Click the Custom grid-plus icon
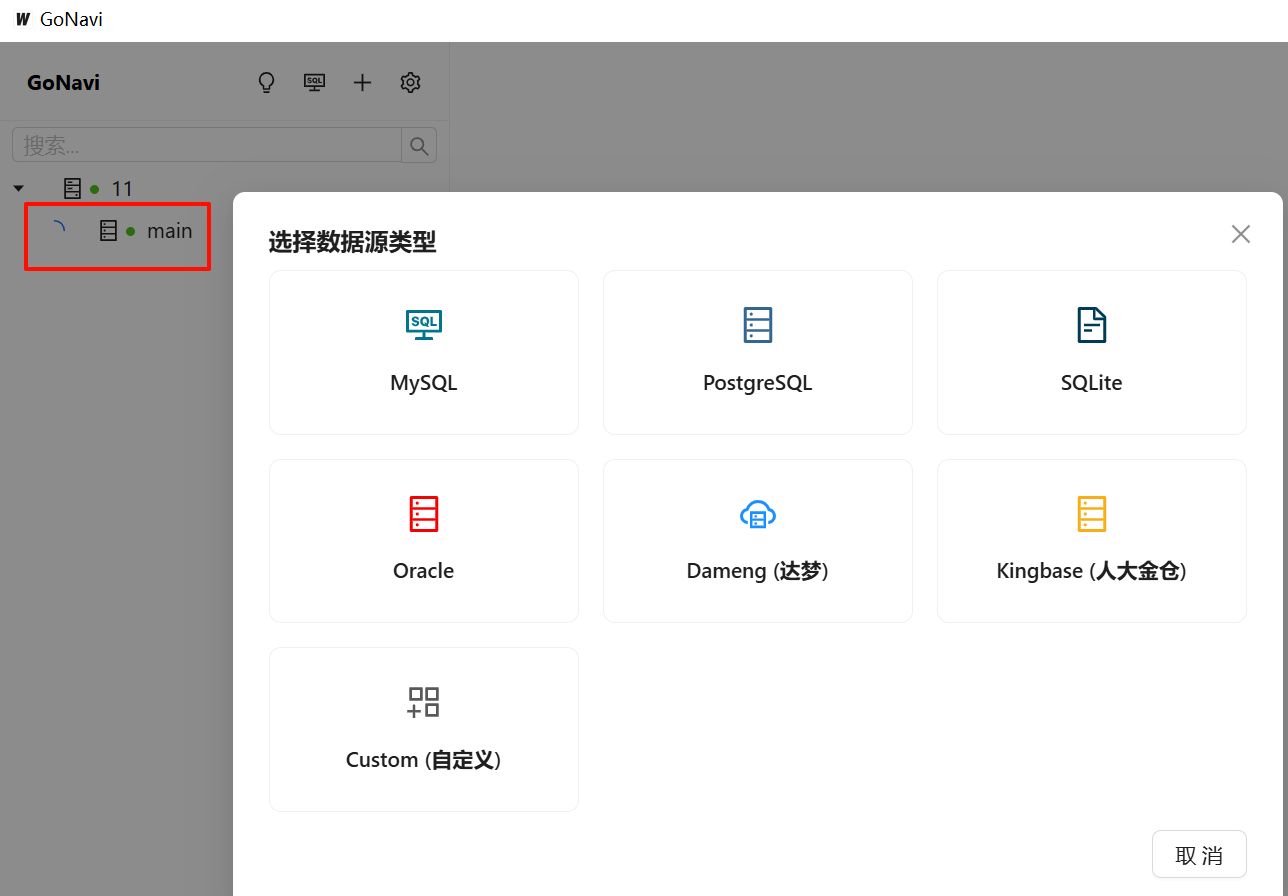Image resolution: width=1288 pixels, height=896 pixels. [424, 702]
